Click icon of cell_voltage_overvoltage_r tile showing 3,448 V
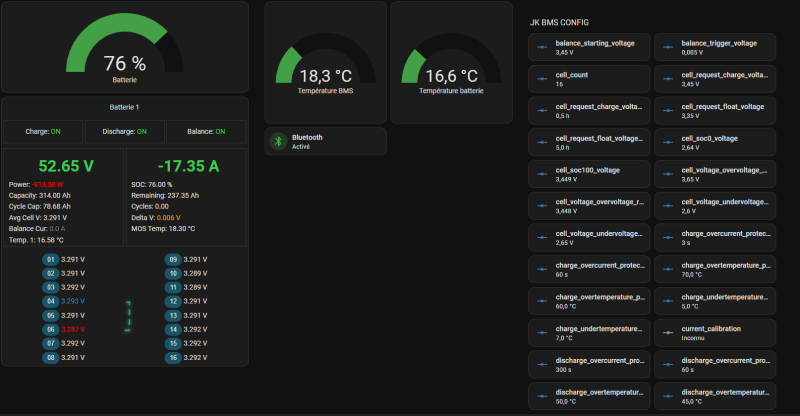 tap(542, 206)
